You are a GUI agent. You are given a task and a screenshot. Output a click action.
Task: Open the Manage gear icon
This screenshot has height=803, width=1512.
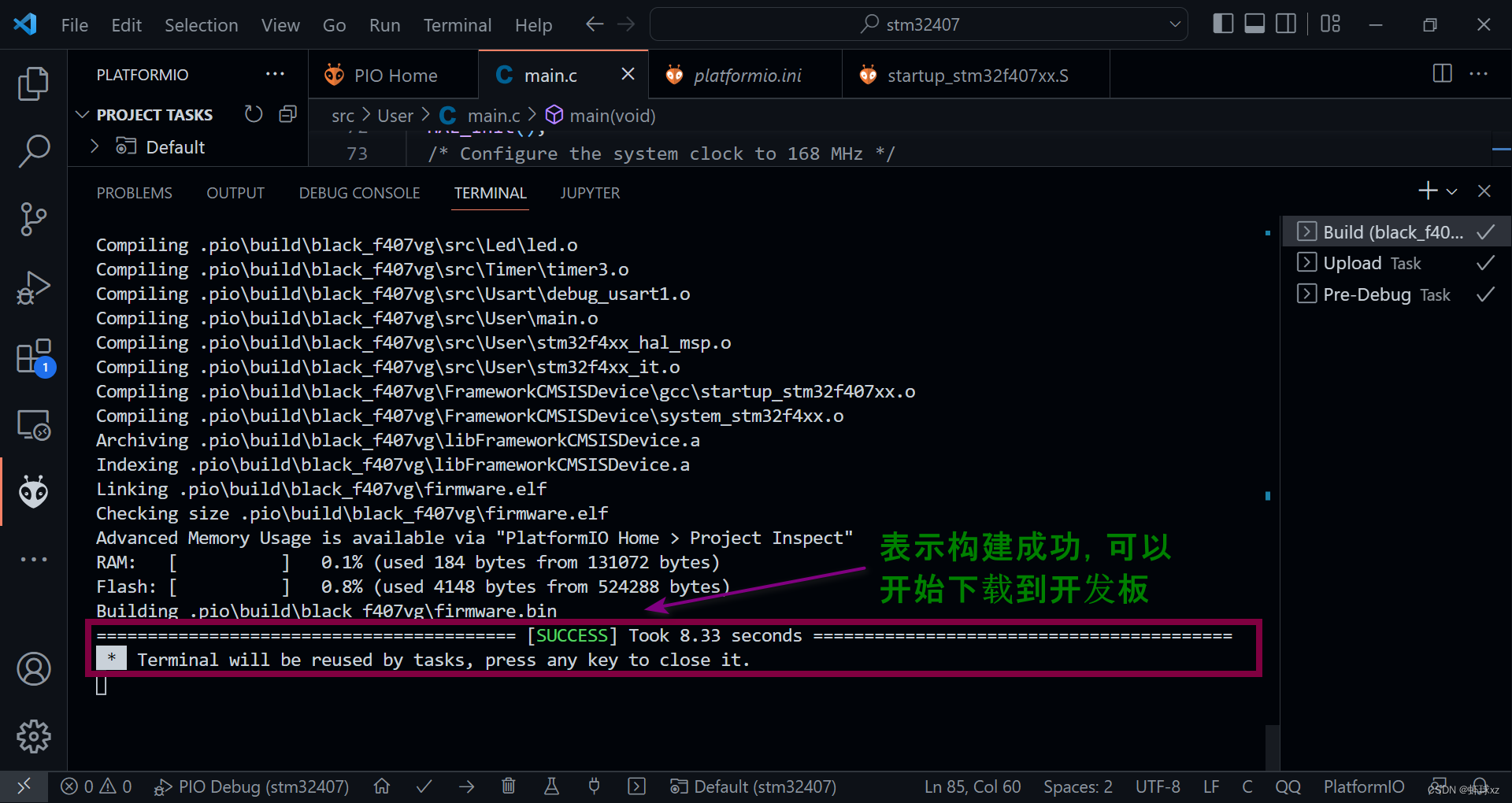click(x=33, y=737)
